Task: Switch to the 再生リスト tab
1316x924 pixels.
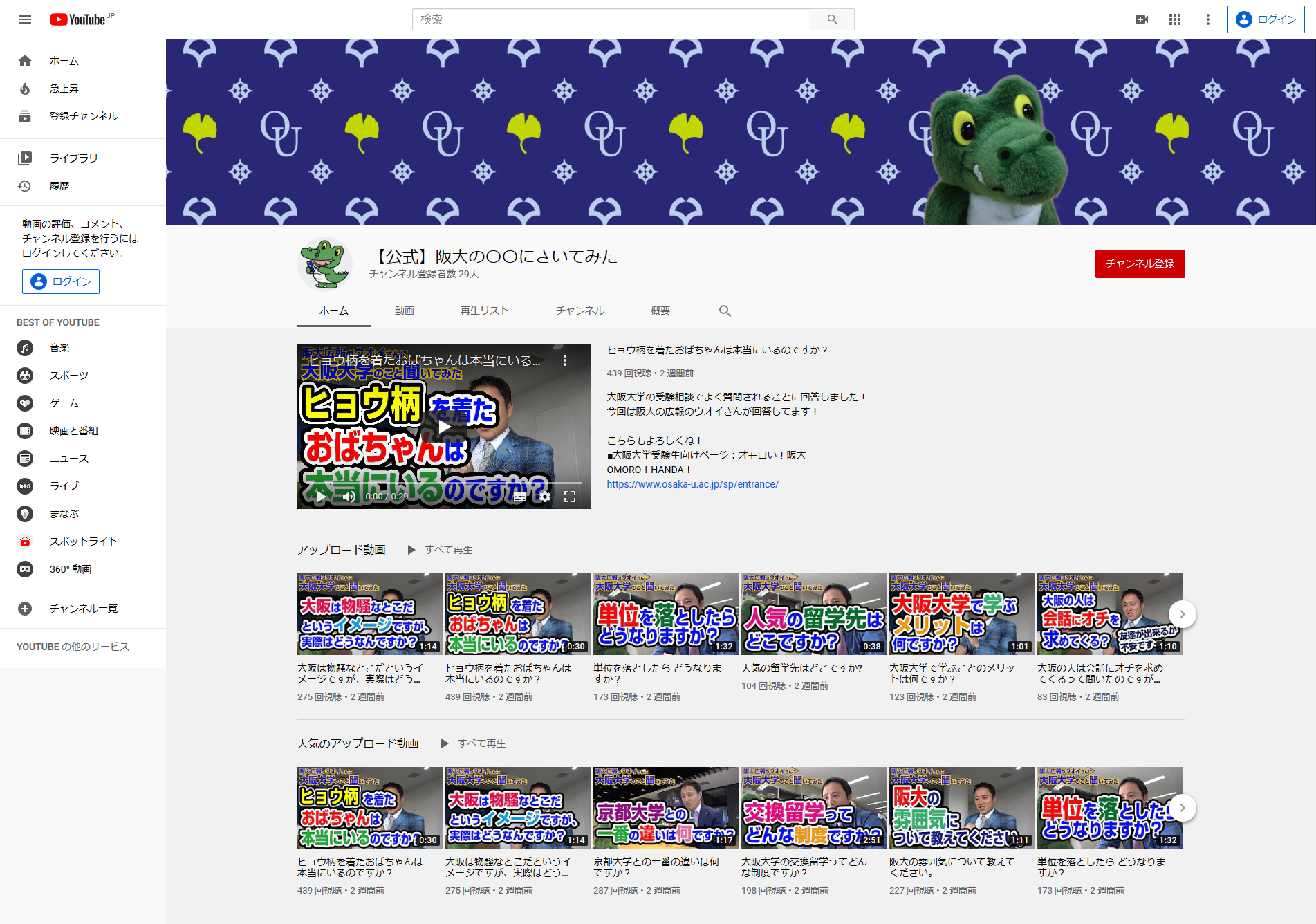Action: tap(484, 311)
